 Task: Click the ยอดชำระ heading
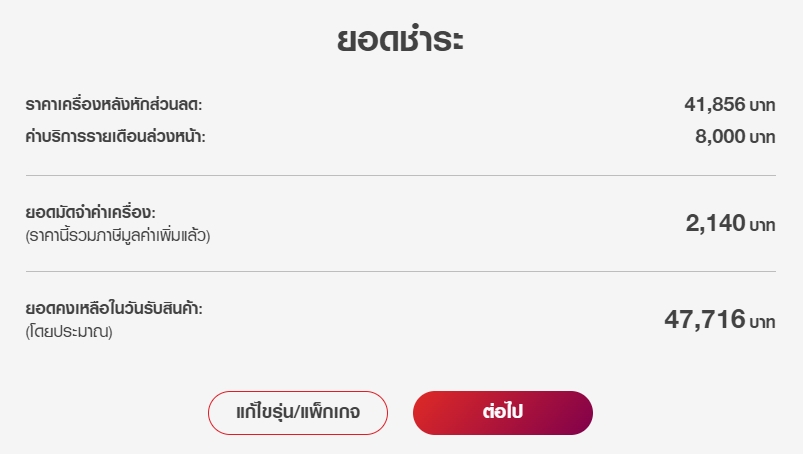click(400, 39)
